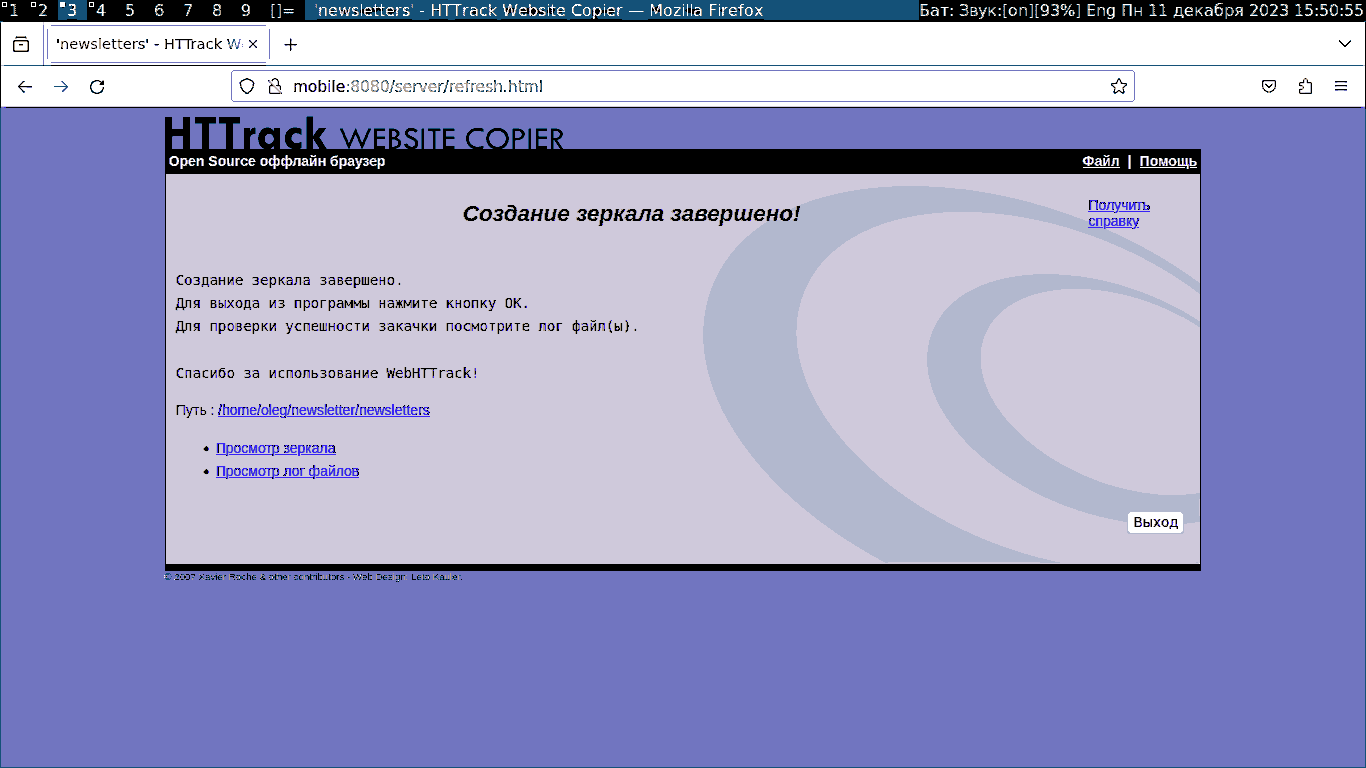The width and height of the screenshot is (1366, 768).
Task: Save page to Pocket
Action: coord(1268,87)
